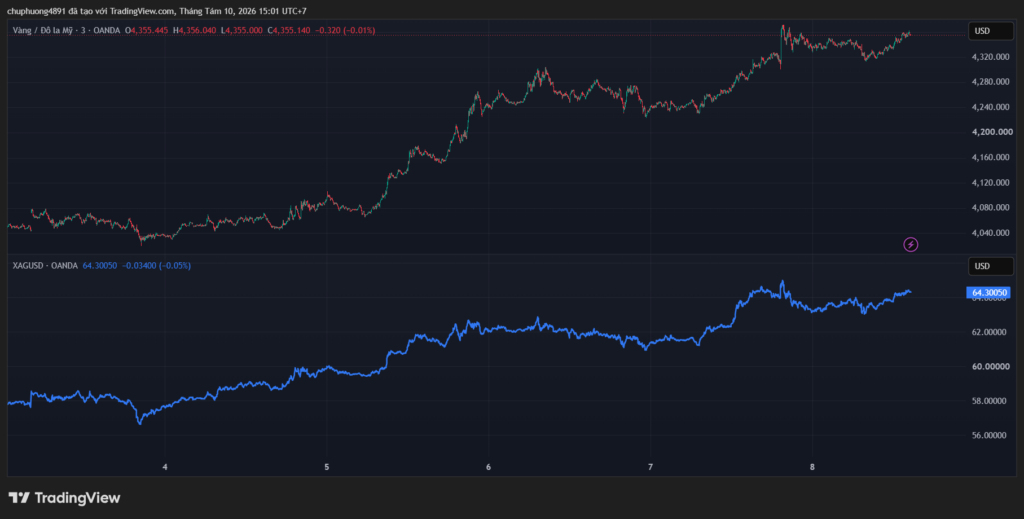Image resolution: width=1024 pixels, height=519 pixels.
Task: Click the 64.30050 value in XAGUSD legend
Action: pyautogui.click(x=100, y=266)
